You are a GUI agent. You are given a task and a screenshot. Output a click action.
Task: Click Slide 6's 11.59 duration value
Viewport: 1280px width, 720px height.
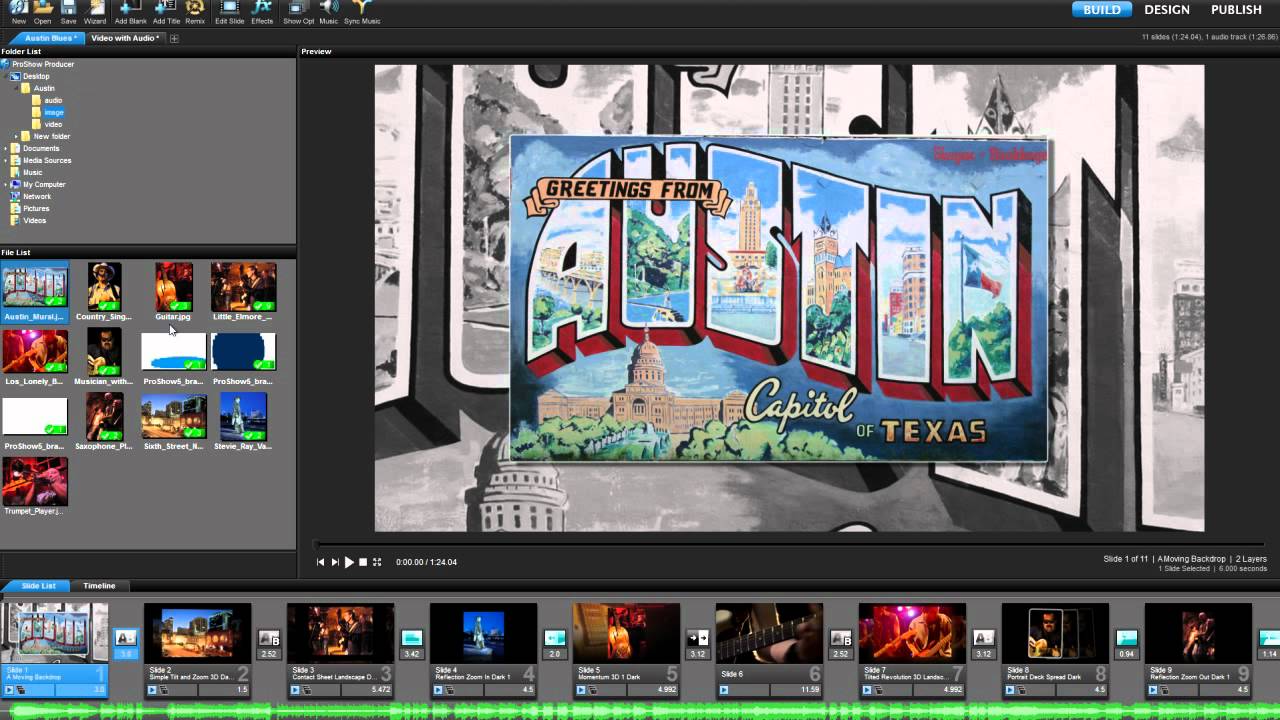point(810,690)
